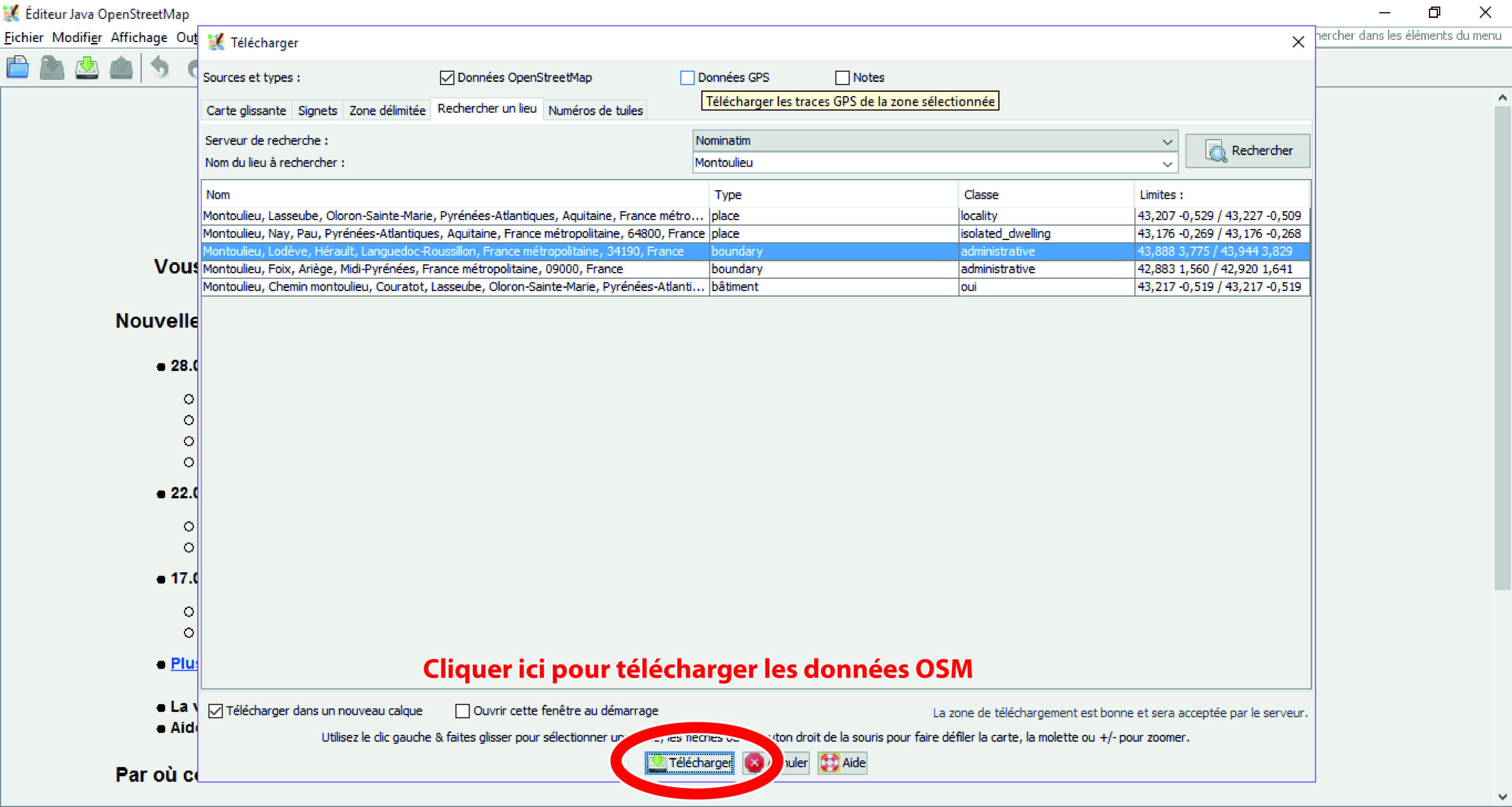
Task: Sort results by the Classe column header
Action: click(1046, 194)
